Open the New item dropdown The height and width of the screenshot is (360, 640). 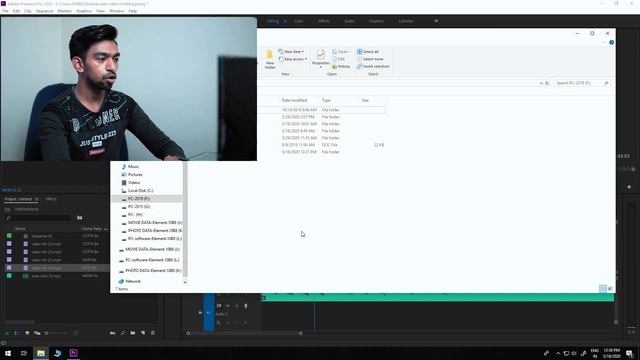click(291, 52)
